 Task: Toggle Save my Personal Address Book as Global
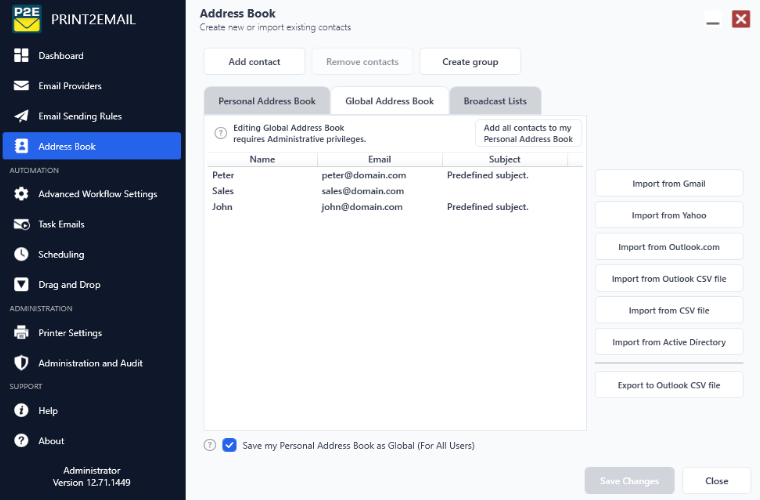pyautogui.click(x=229, y=445)
